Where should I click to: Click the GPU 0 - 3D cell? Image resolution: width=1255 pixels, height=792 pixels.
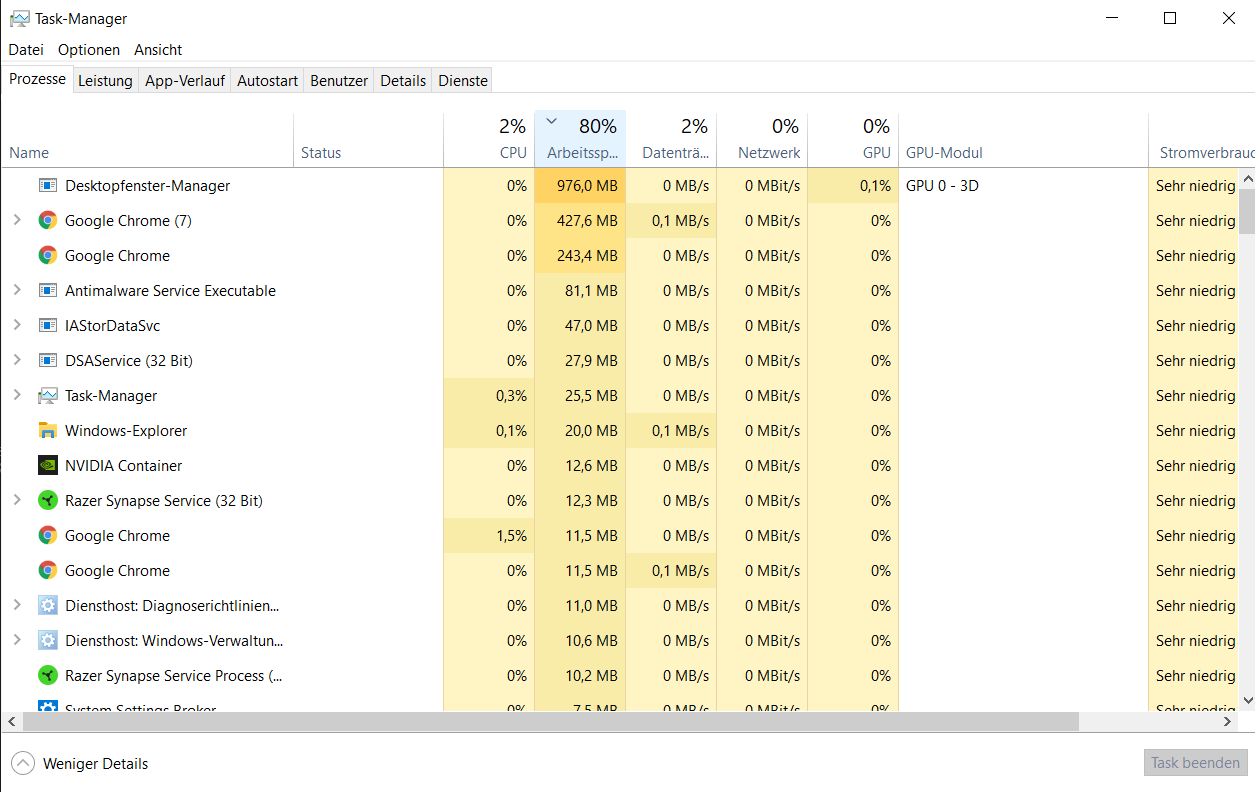[x=1023, y=186]
